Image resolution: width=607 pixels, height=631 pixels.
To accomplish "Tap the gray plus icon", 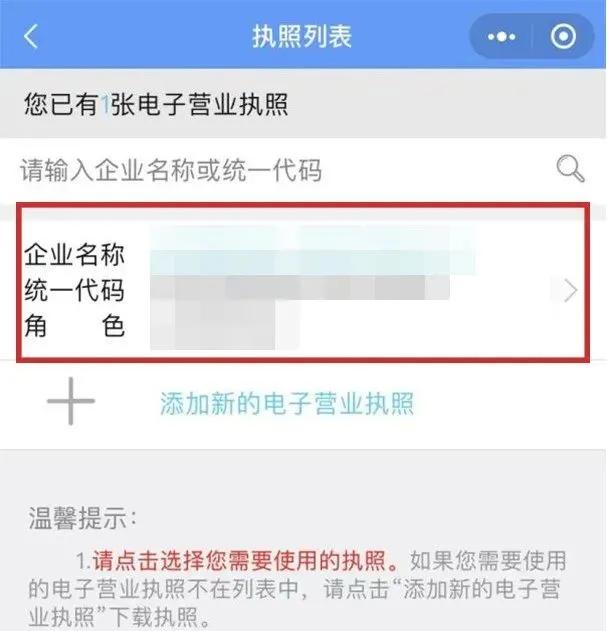I will (71, 401).
